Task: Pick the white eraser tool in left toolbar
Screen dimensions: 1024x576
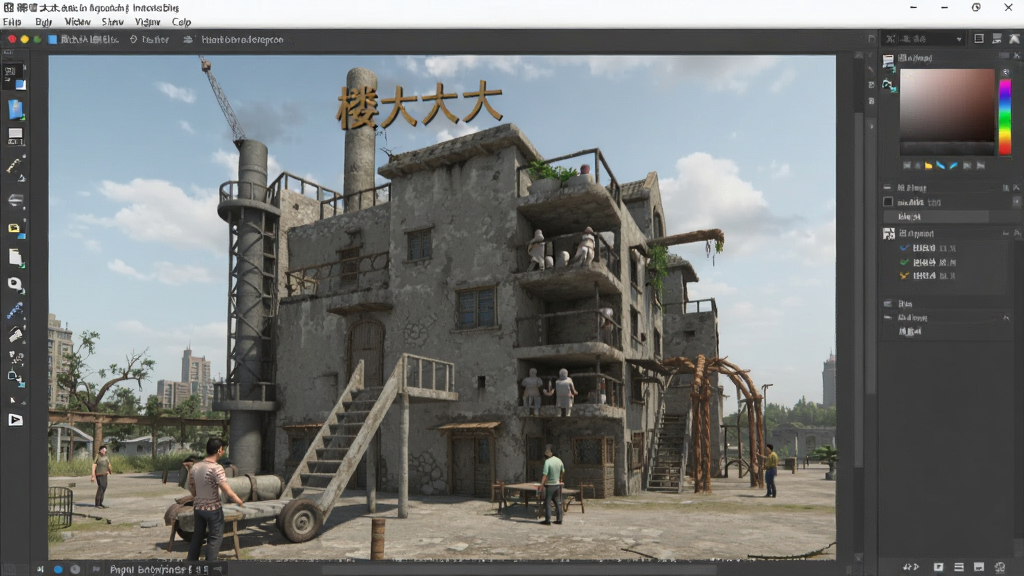Action: point(16,335)
